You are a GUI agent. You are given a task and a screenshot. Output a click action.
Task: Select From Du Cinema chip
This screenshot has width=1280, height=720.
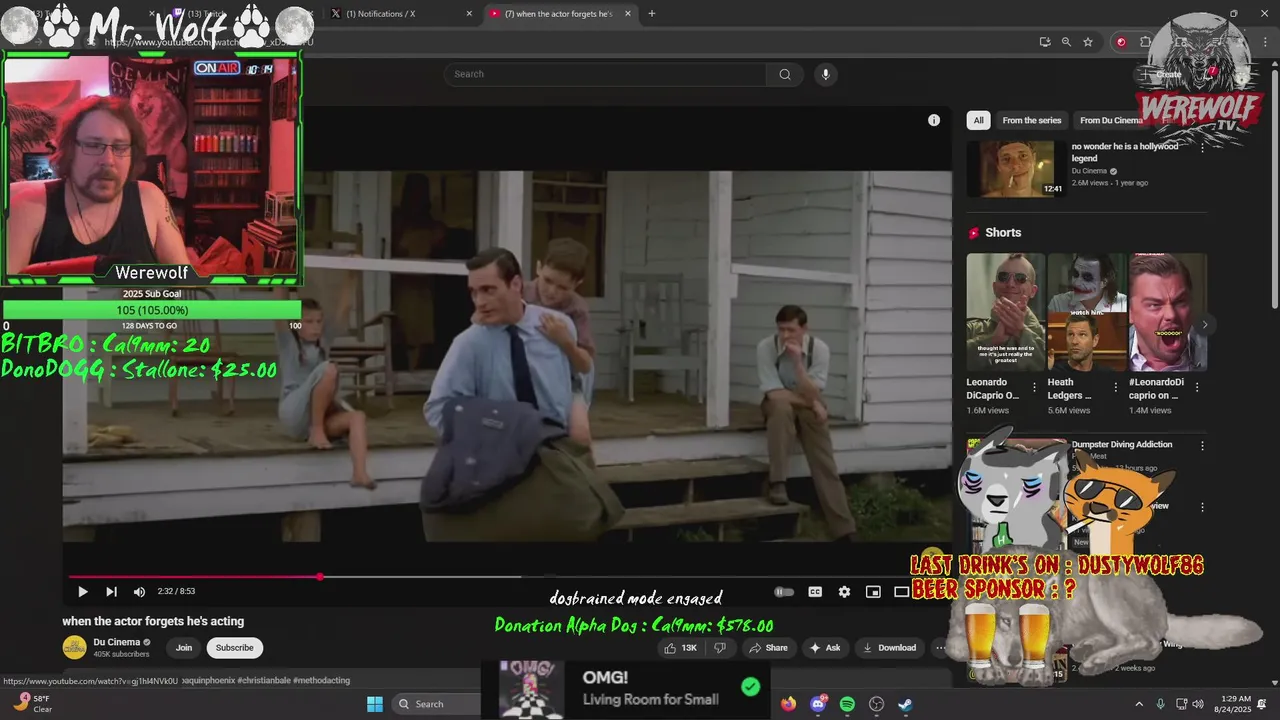point(1110,120)
